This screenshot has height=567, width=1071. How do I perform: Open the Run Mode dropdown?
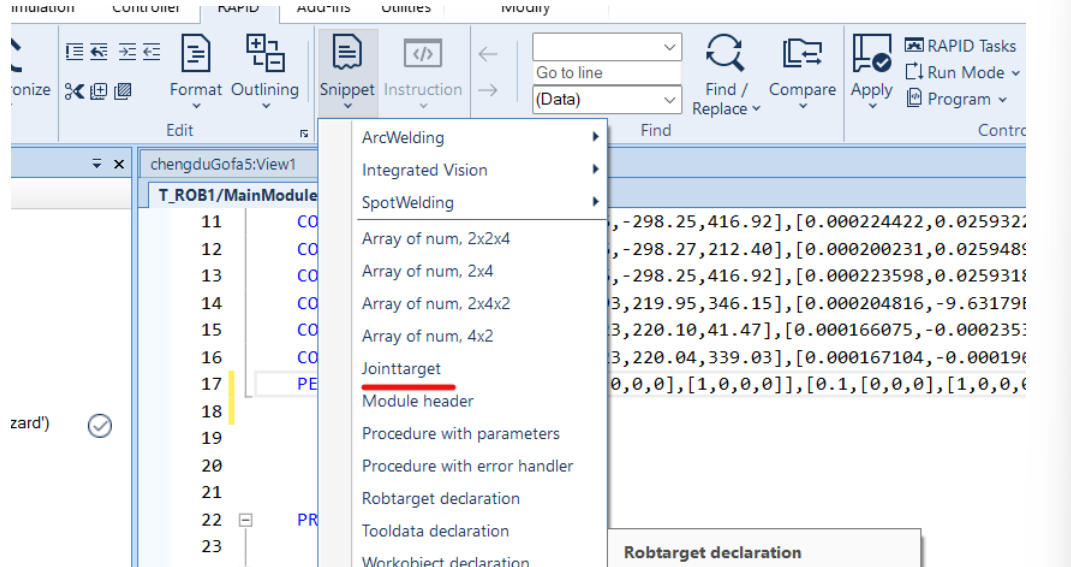[962, 73]
